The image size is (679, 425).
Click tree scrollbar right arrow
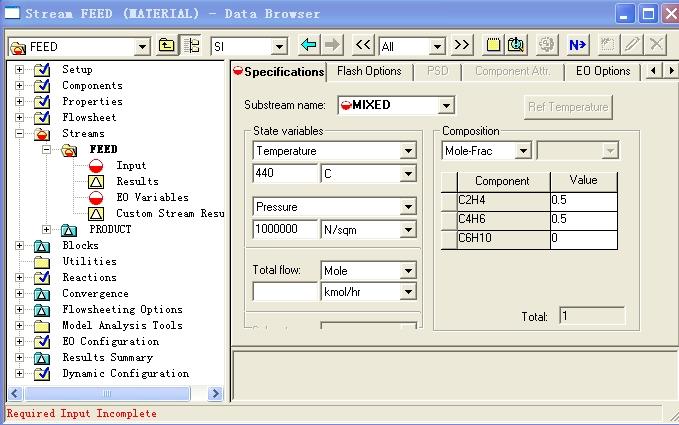click(215, 393)
